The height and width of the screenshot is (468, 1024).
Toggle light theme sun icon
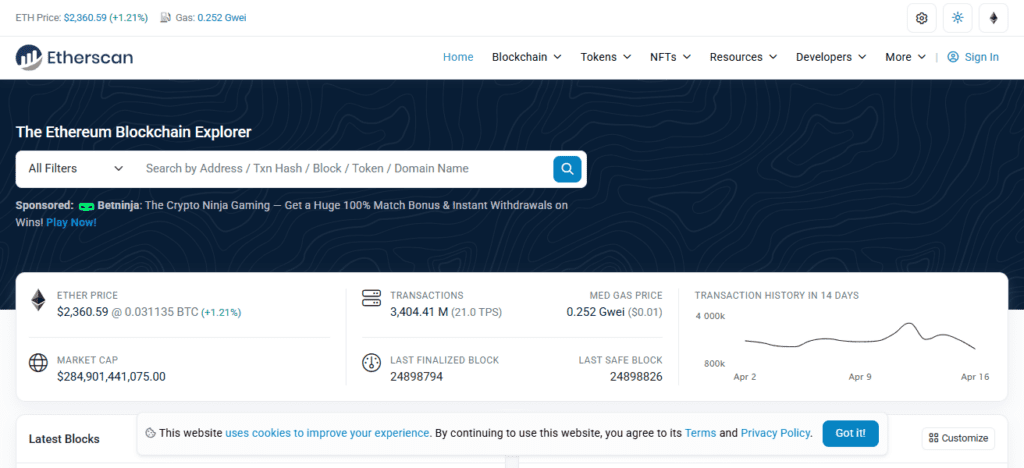tap(957, 18)
